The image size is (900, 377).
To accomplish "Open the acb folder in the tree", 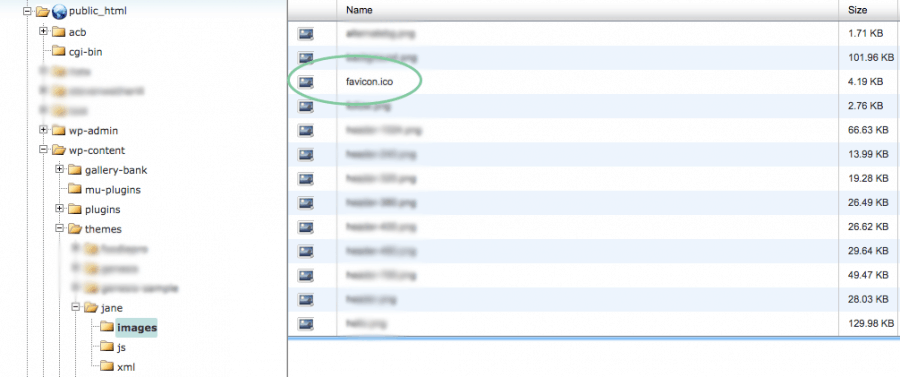I will [x=77, y=32].
